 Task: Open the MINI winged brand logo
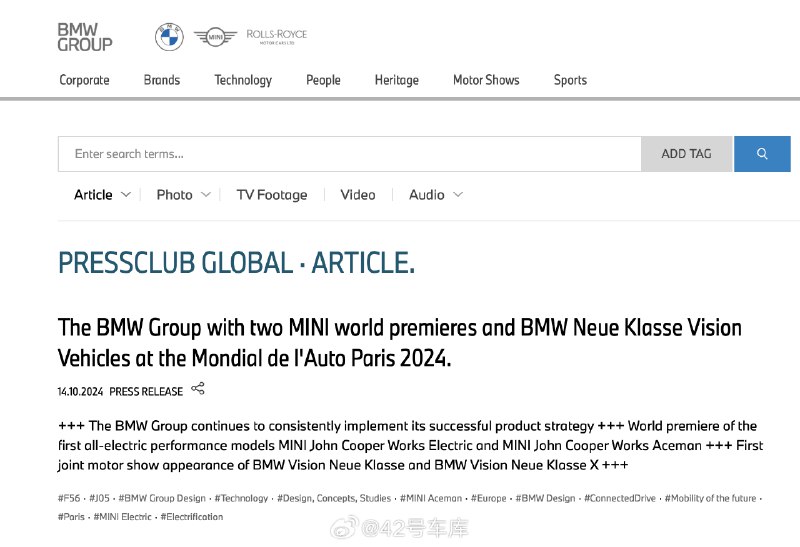tap(215, 37)
